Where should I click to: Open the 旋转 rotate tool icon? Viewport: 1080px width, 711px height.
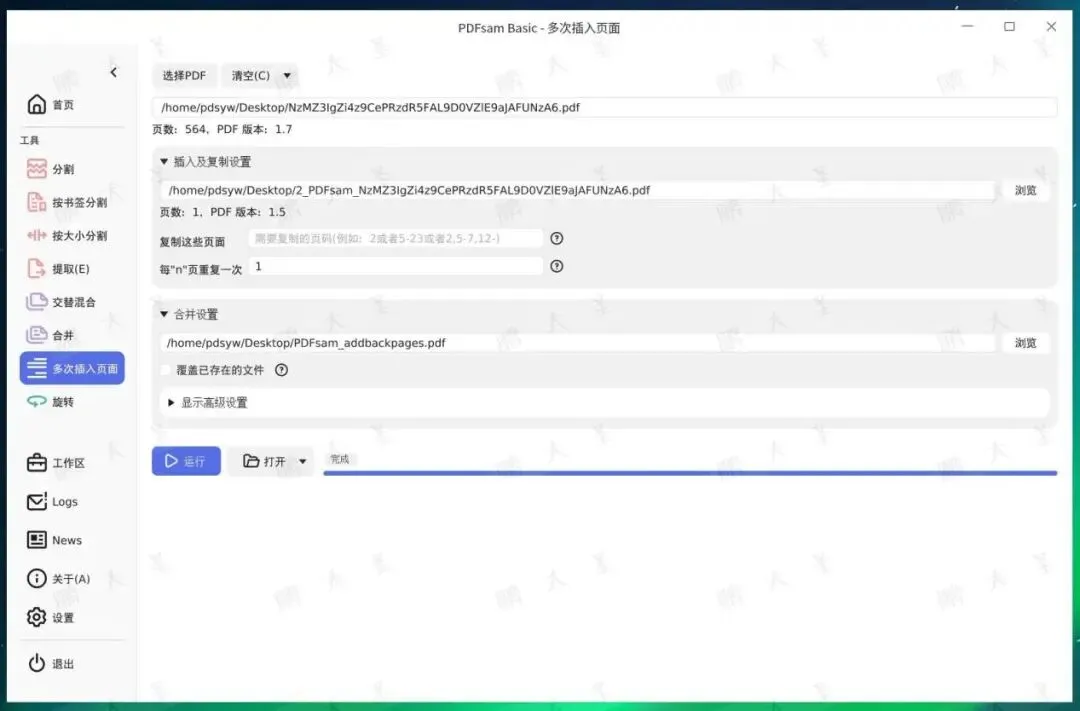[37, 402]
